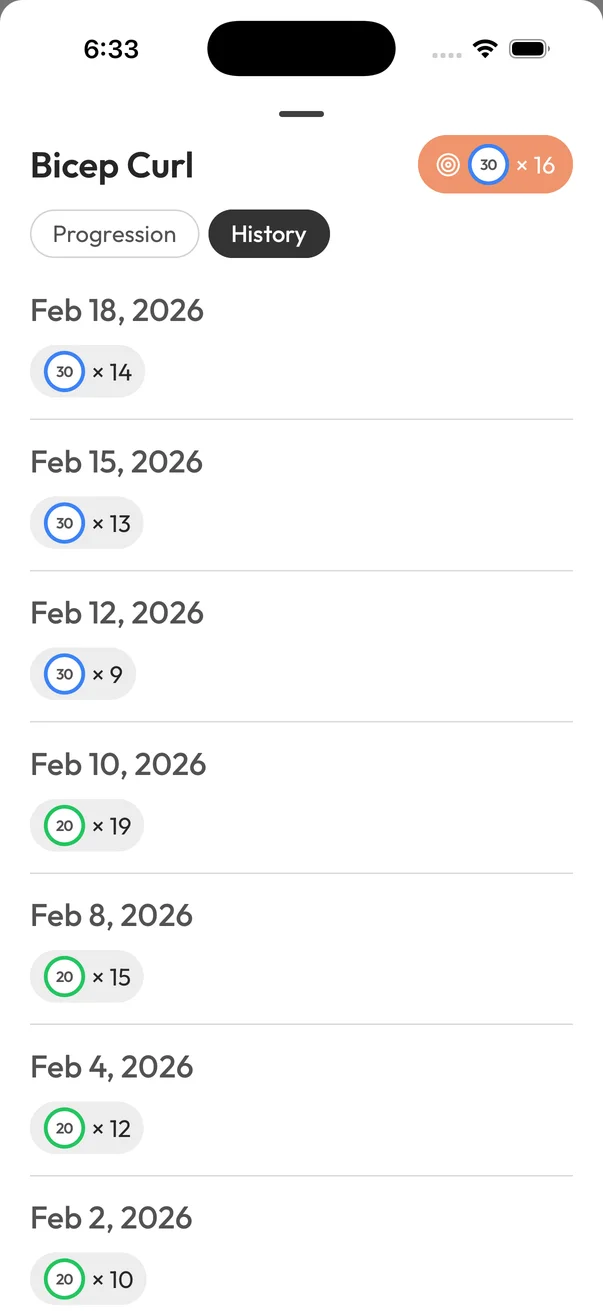Switch to the Progression tab
603x1311 pixels.
(x=114, y=233)
